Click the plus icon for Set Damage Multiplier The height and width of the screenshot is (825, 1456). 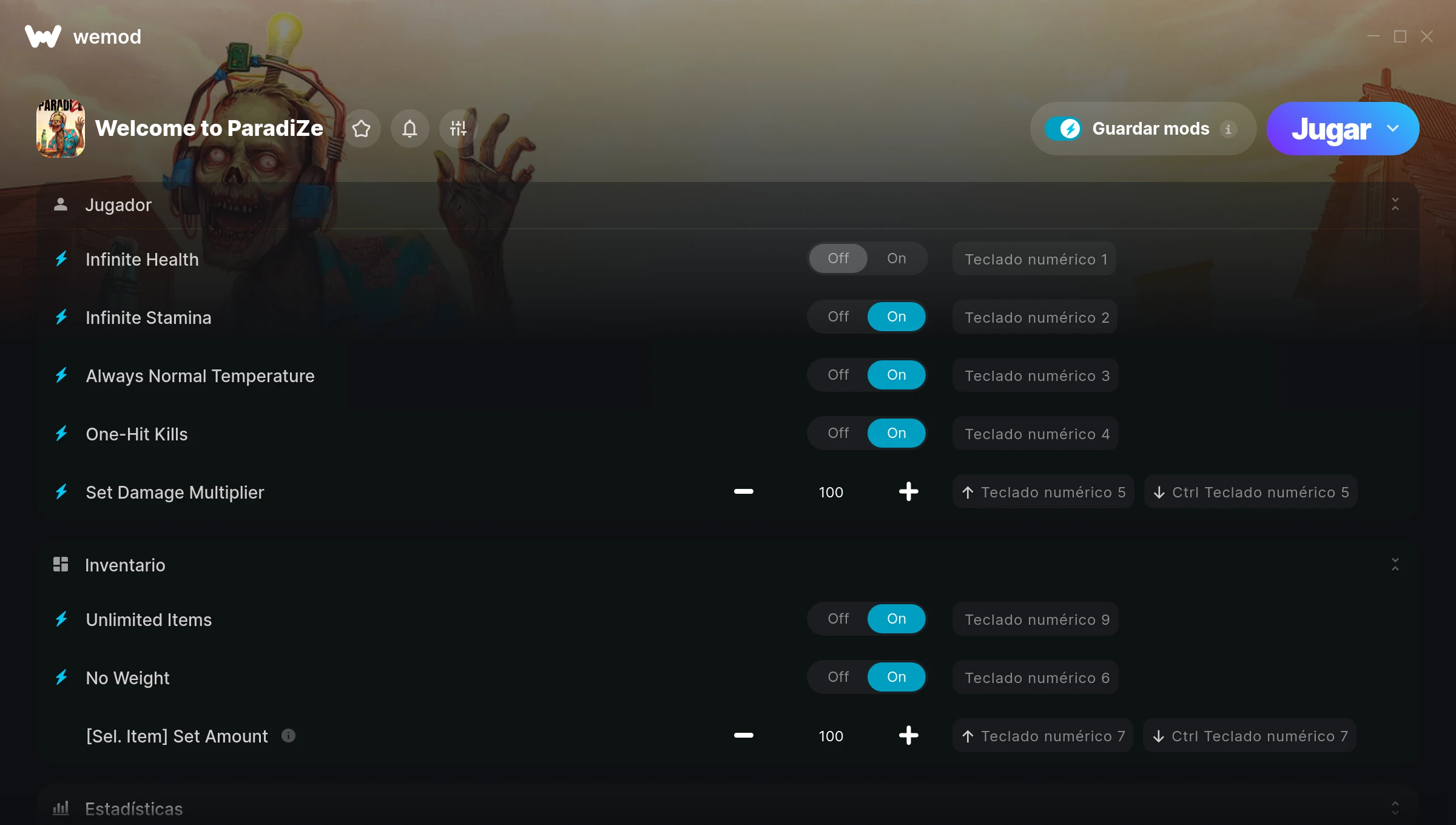pos(908,491)
